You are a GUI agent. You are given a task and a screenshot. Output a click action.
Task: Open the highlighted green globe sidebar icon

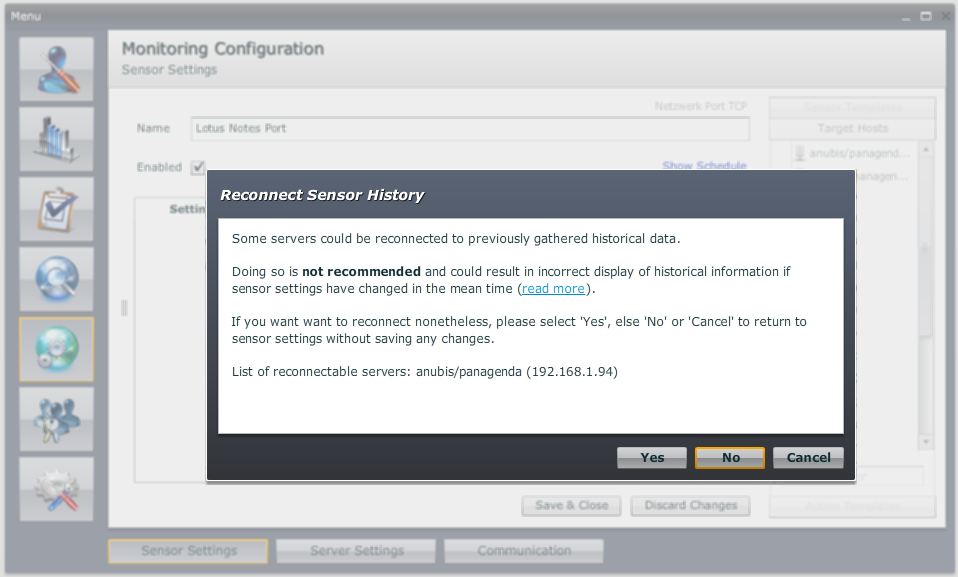(x=57, y=349)
